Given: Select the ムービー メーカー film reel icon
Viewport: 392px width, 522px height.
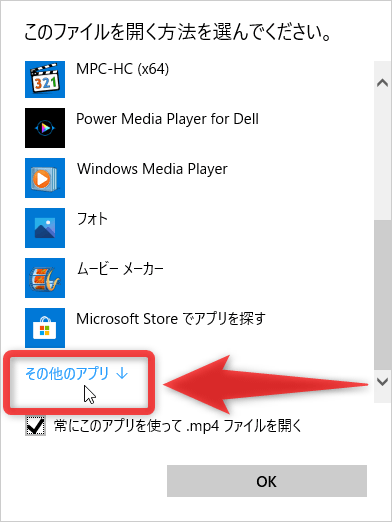Looking at the screenshot, I should point(45,278).
